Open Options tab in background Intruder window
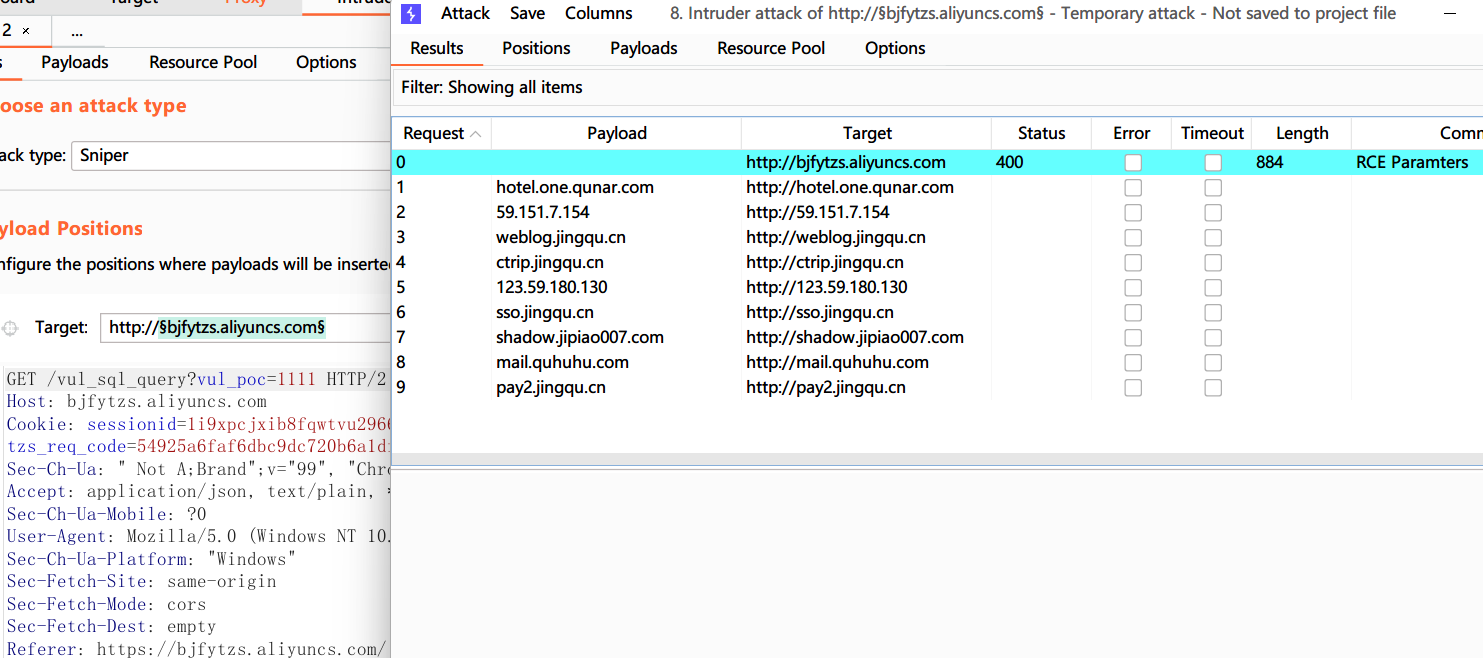Screen dimensions: 1483x658 [x=326, y=62]
